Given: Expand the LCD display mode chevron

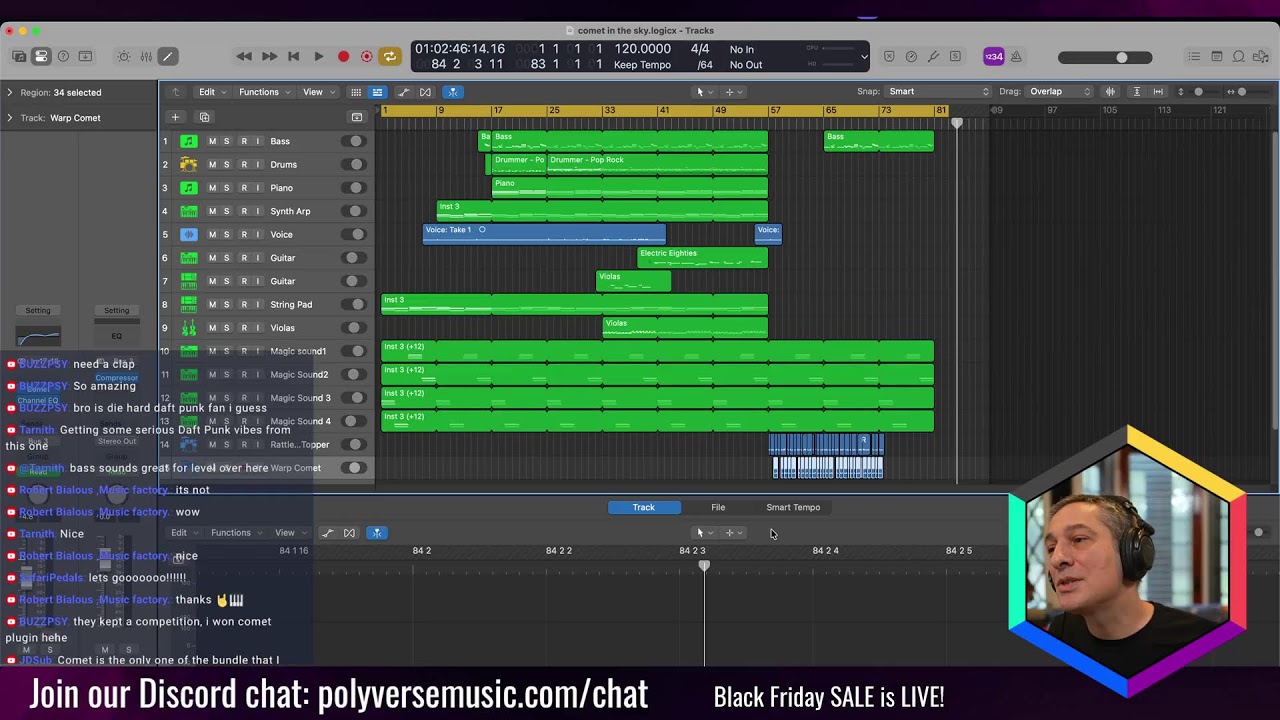Looking at the screenshot, I should pyautogui.click(x=864, y=57).
